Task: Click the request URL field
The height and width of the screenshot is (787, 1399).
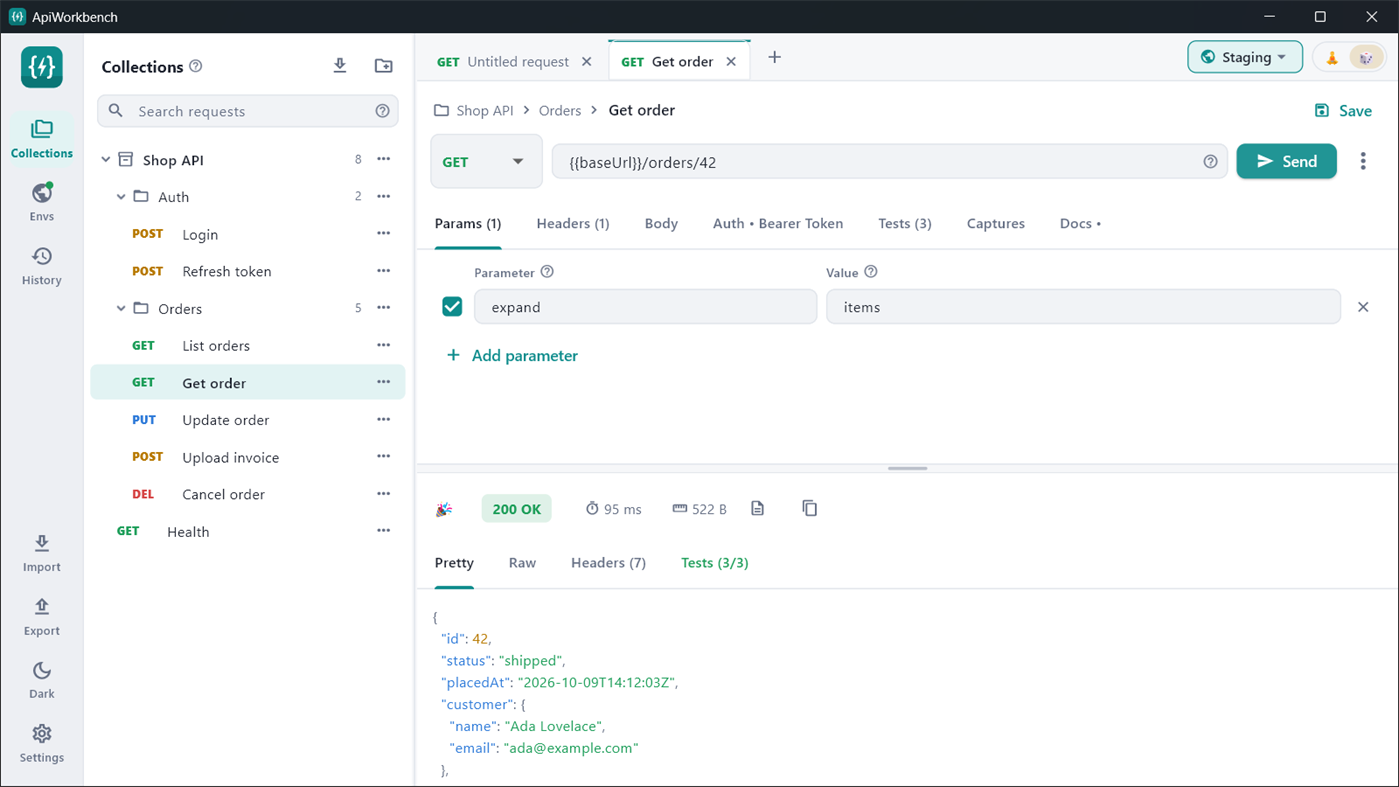Action: (x=890, y=162)
